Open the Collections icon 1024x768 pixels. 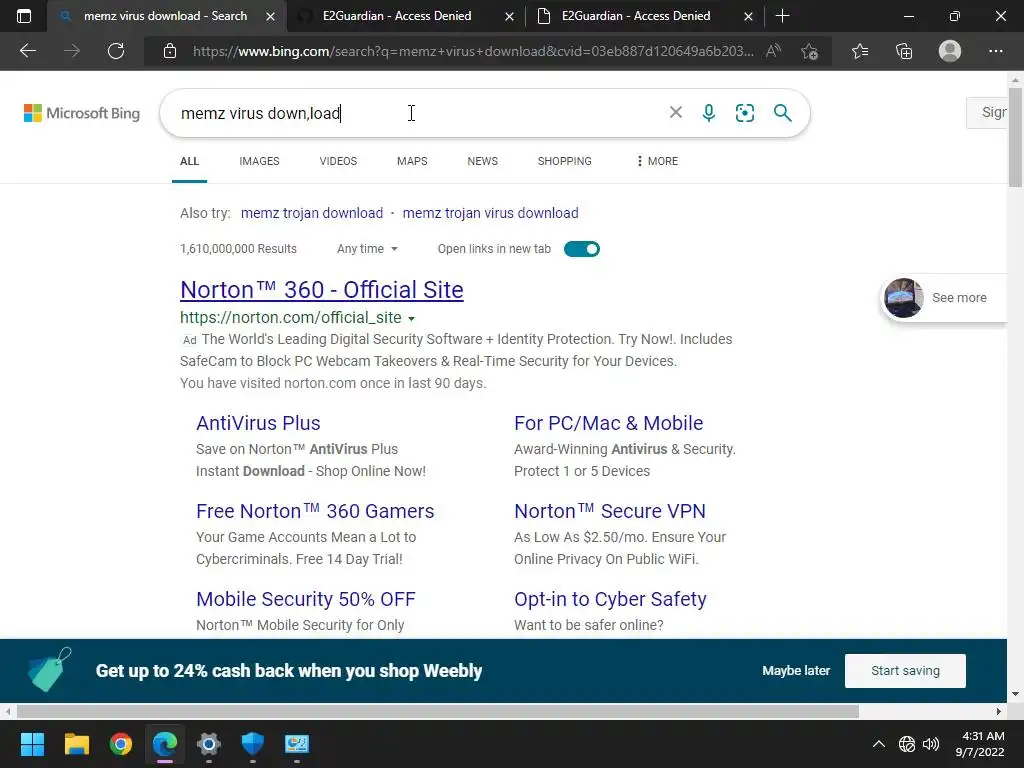904,51
